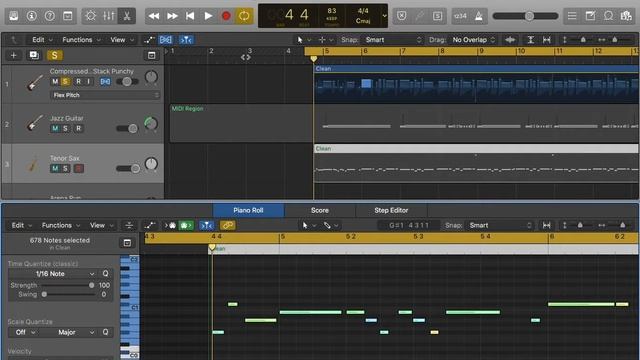Open Editors with scissors icon
Screen dimensions: 640x360
tap(127, 16)
